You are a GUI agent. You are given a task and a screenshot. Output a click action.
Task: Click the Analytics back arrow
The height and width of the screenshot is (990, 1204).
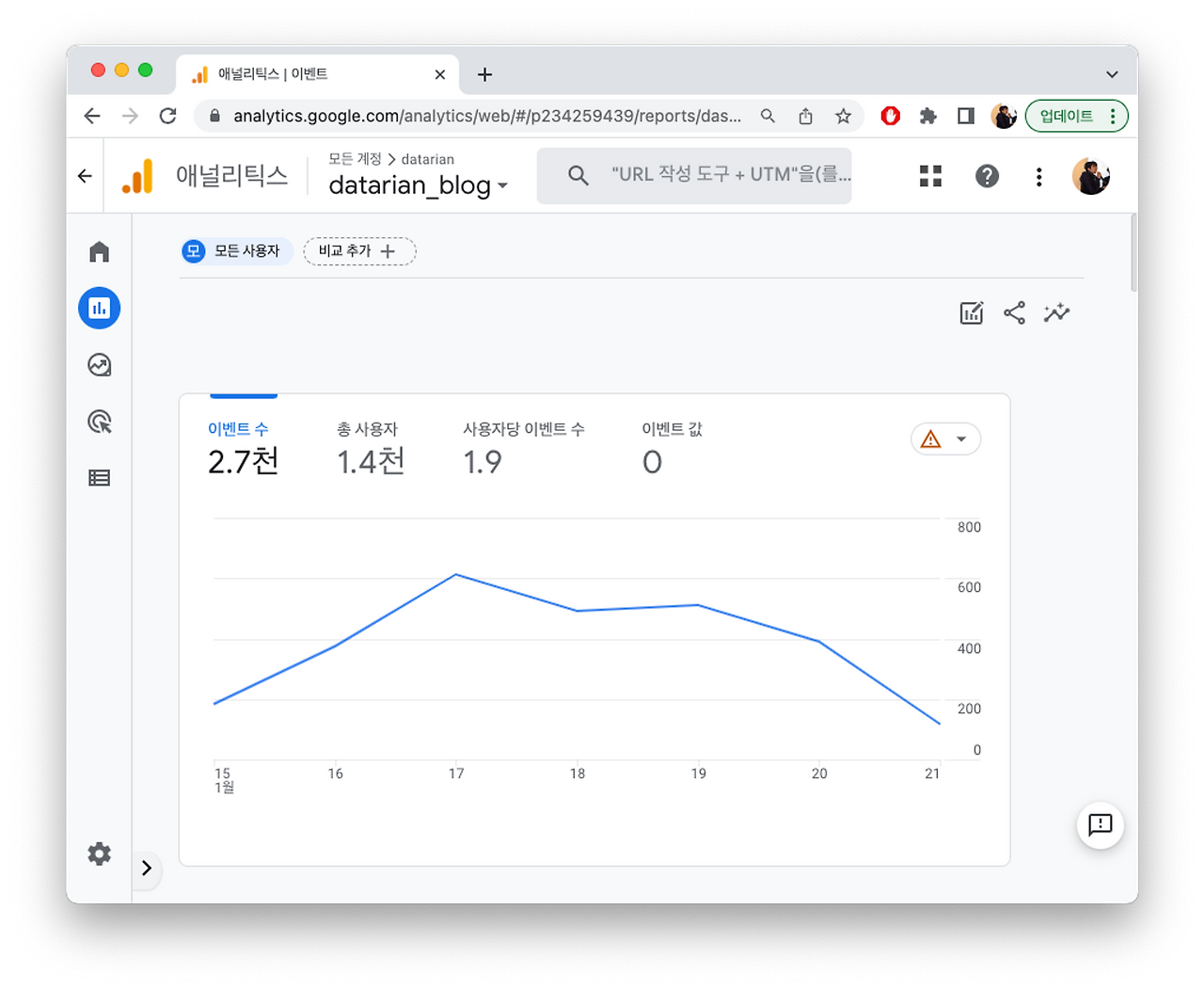(x=85, y=176)
